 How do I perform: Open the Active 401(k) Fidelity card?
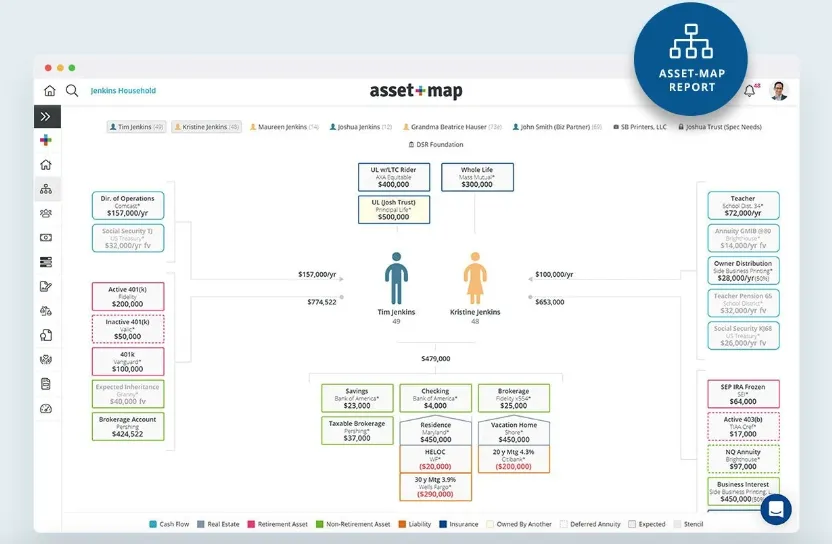tap(128, 296)
